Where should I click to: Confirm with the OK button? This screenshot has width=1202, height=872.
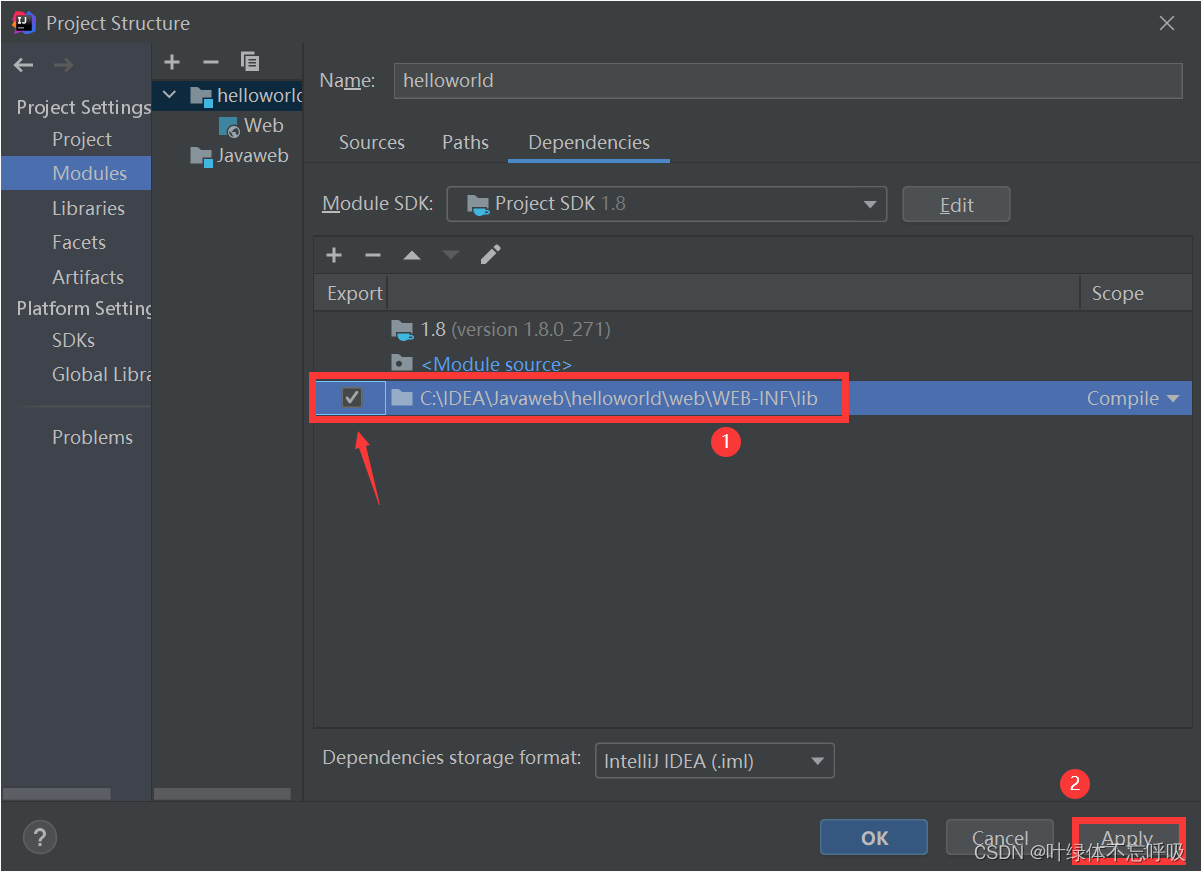[x=874, y=838]
